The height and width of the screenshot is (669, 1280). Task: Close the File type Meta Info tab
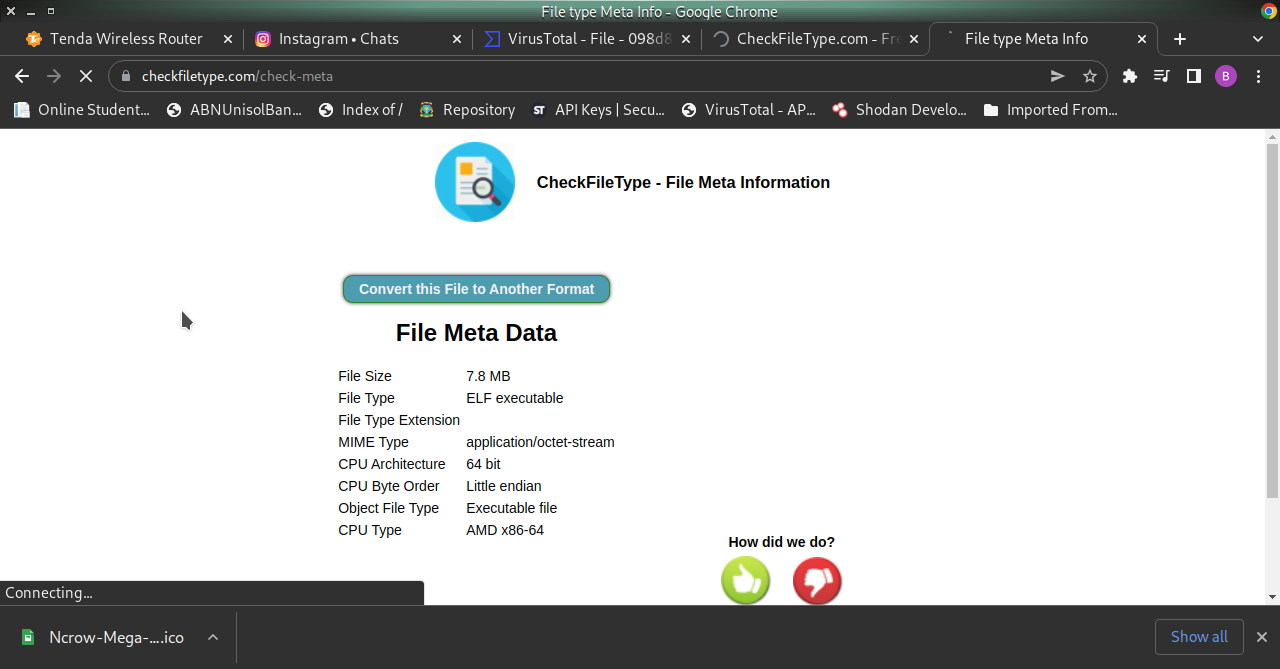pos(1143,39)
